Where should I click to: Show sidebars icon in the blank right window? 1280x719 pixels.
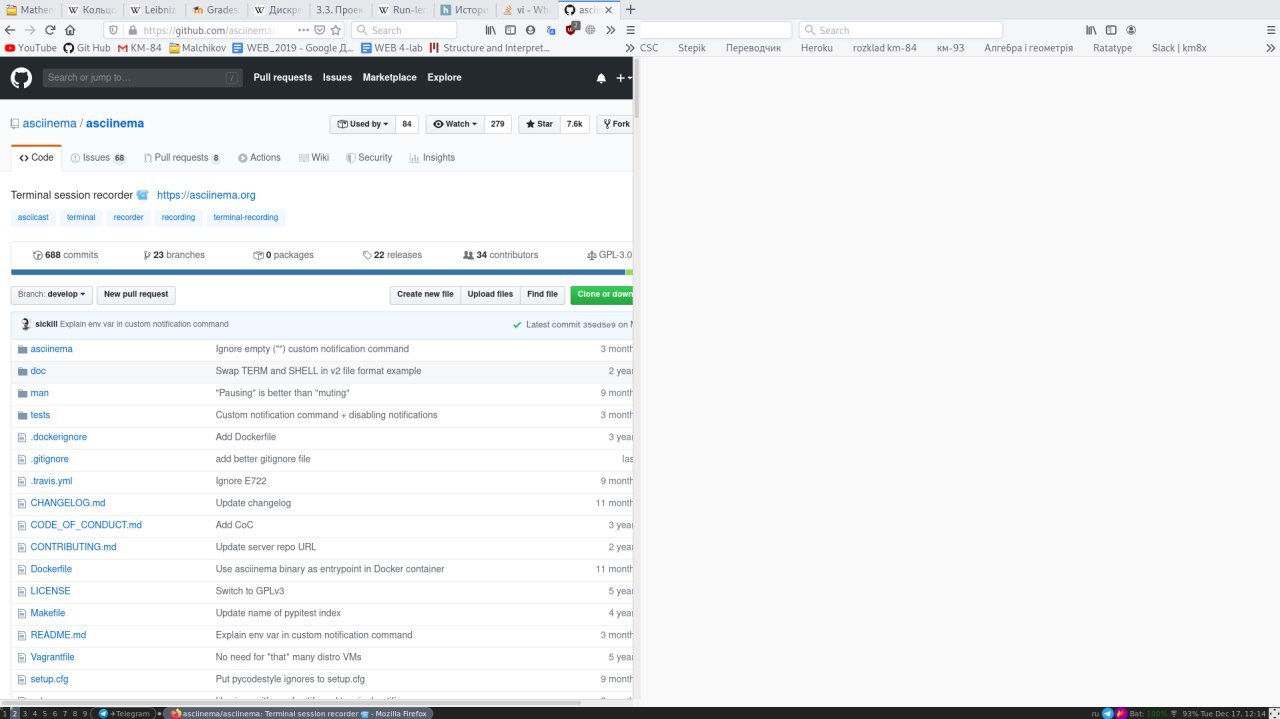pos(1111,30)
